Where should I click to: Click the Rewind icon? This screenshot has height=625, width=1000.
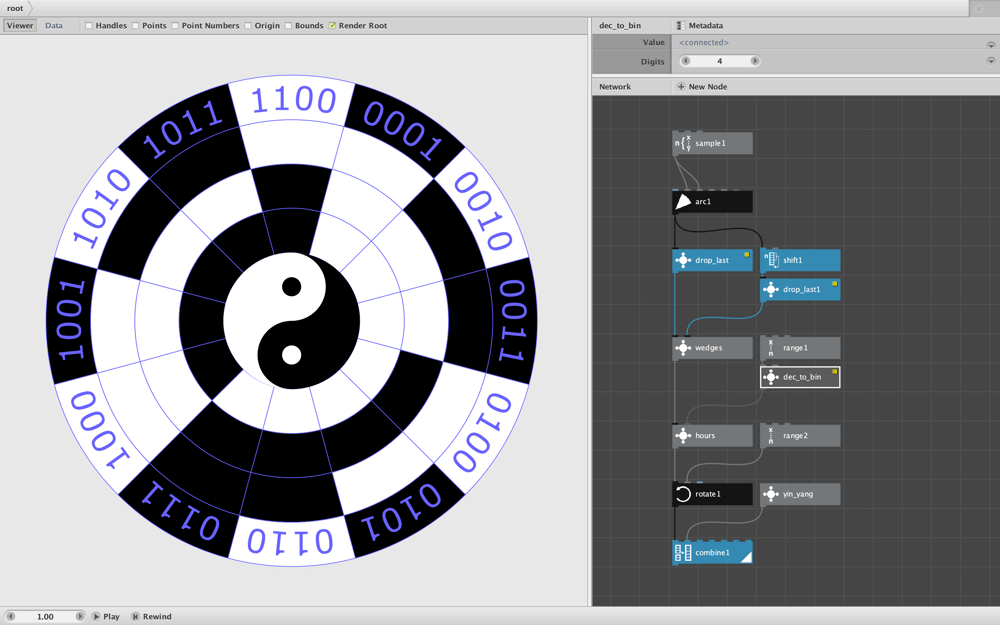coord(135,617)
